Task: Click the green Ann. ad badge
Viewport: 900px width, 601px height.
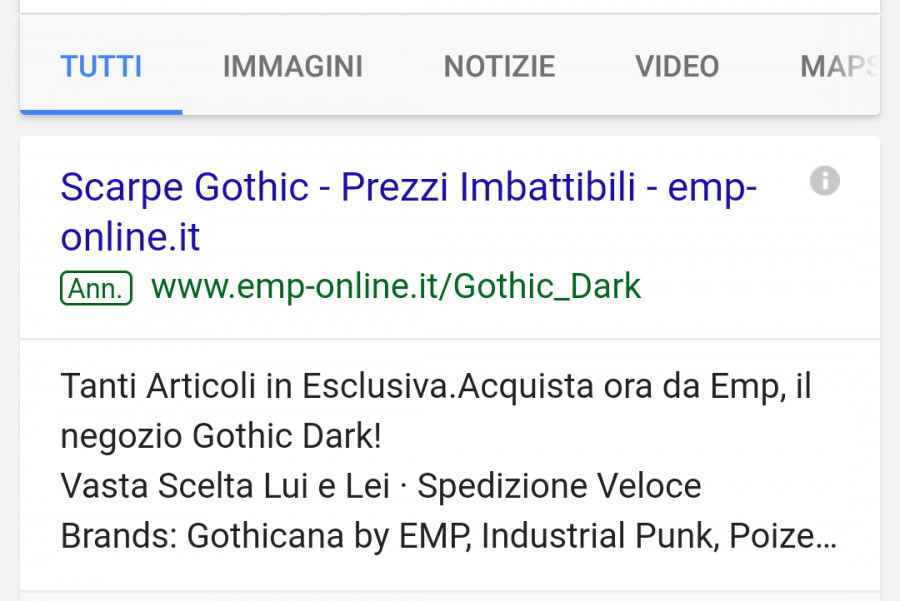Action: [x=96, y=288]
